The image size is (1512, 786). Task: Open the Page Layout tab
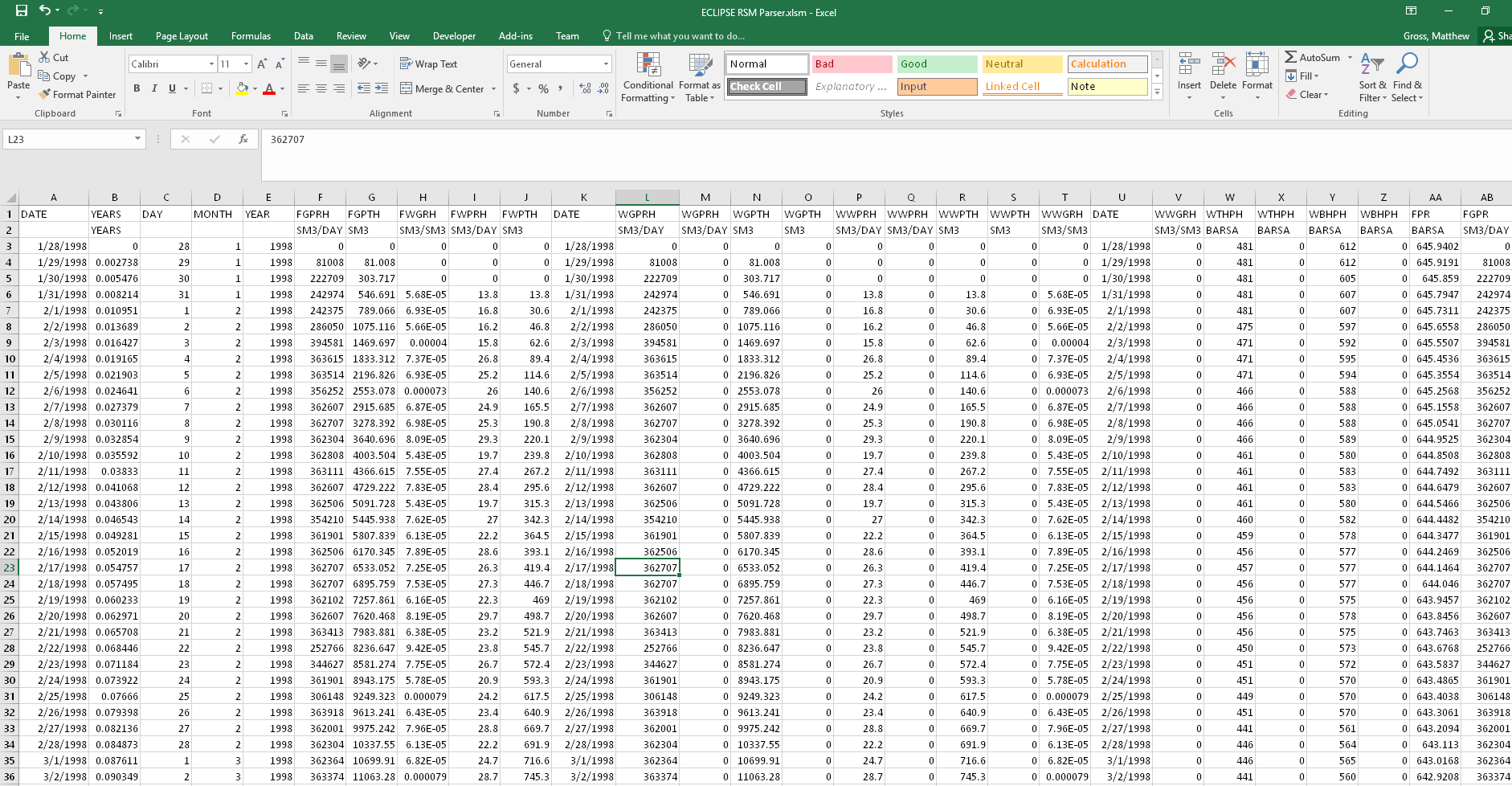182,36
